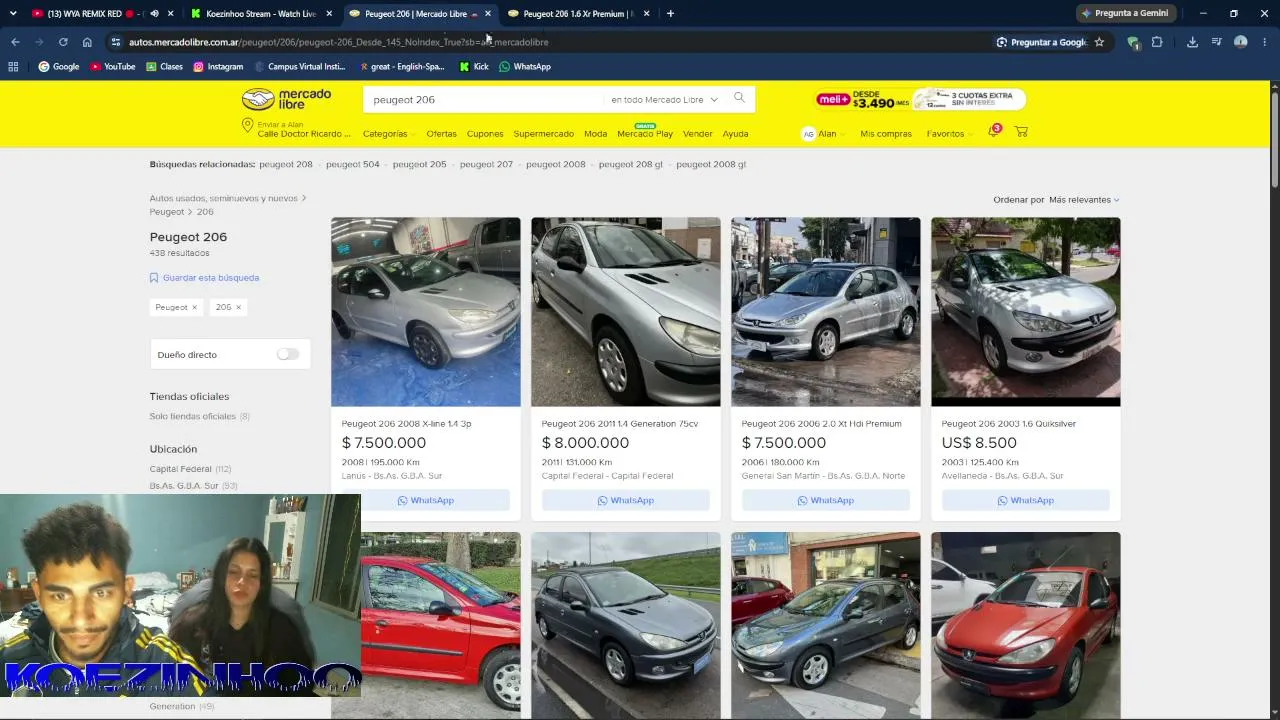Image resolution: width=1280 pixels, height=720 pixels.
Task: Open the Moda section
Action: [595, 134]
